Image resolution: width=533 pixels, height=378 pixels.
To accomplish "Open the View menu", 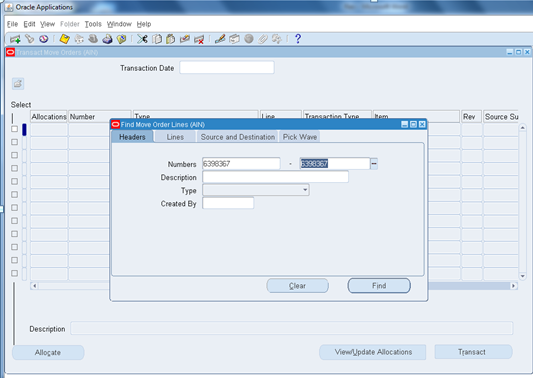I will tap(47, 24).
